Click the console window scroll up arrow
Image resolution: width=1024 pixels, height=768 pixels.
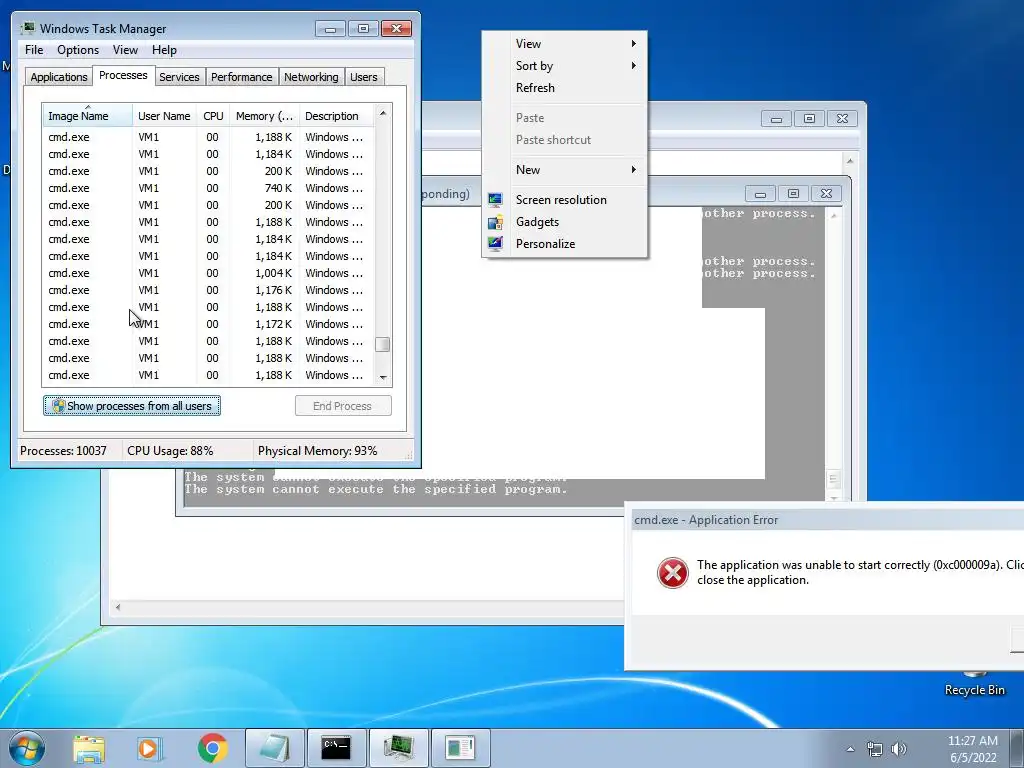click(833, 215)
